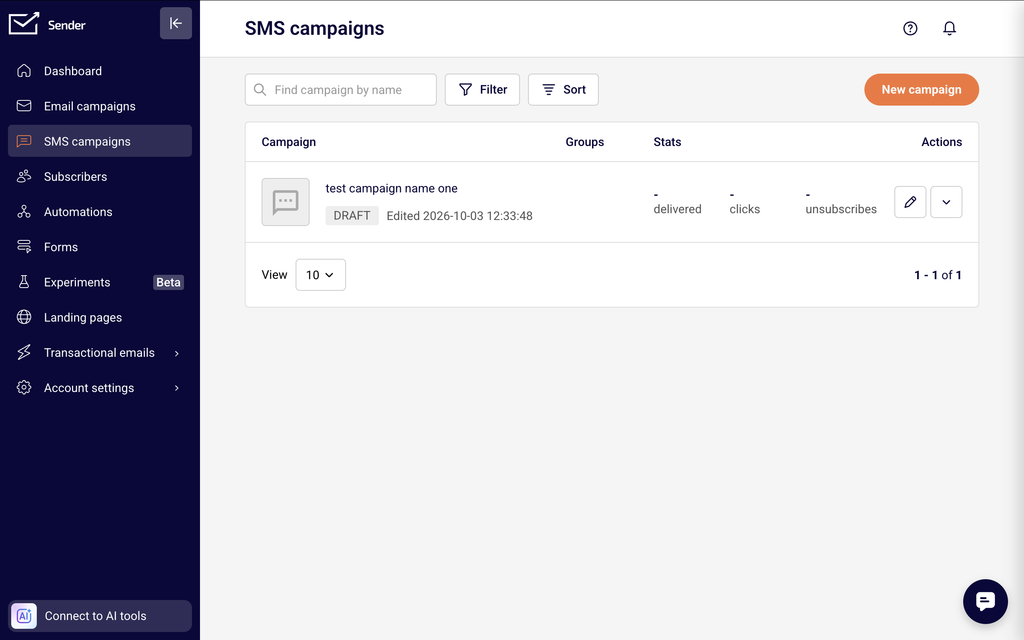Click the Sort button
Image resolution: width=1024 pixels, height=640 pixels.
click(x=564, y=89)
